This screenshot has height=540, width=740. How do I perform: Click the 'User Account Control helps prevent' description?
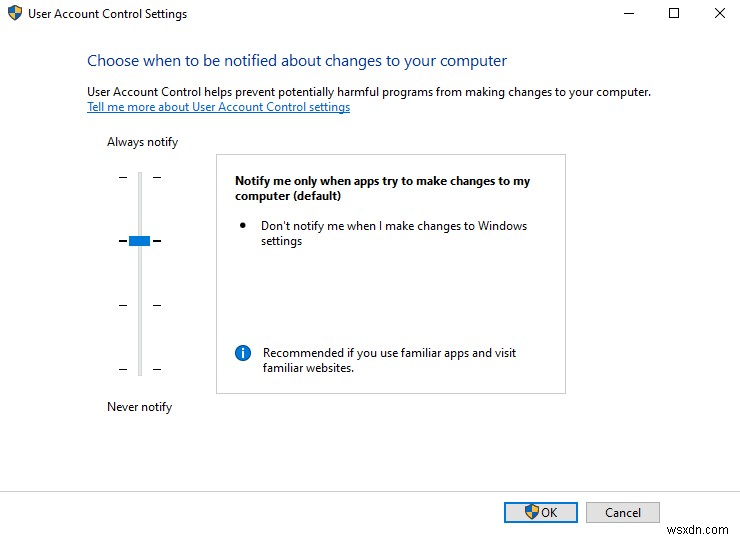pos(369,92)
